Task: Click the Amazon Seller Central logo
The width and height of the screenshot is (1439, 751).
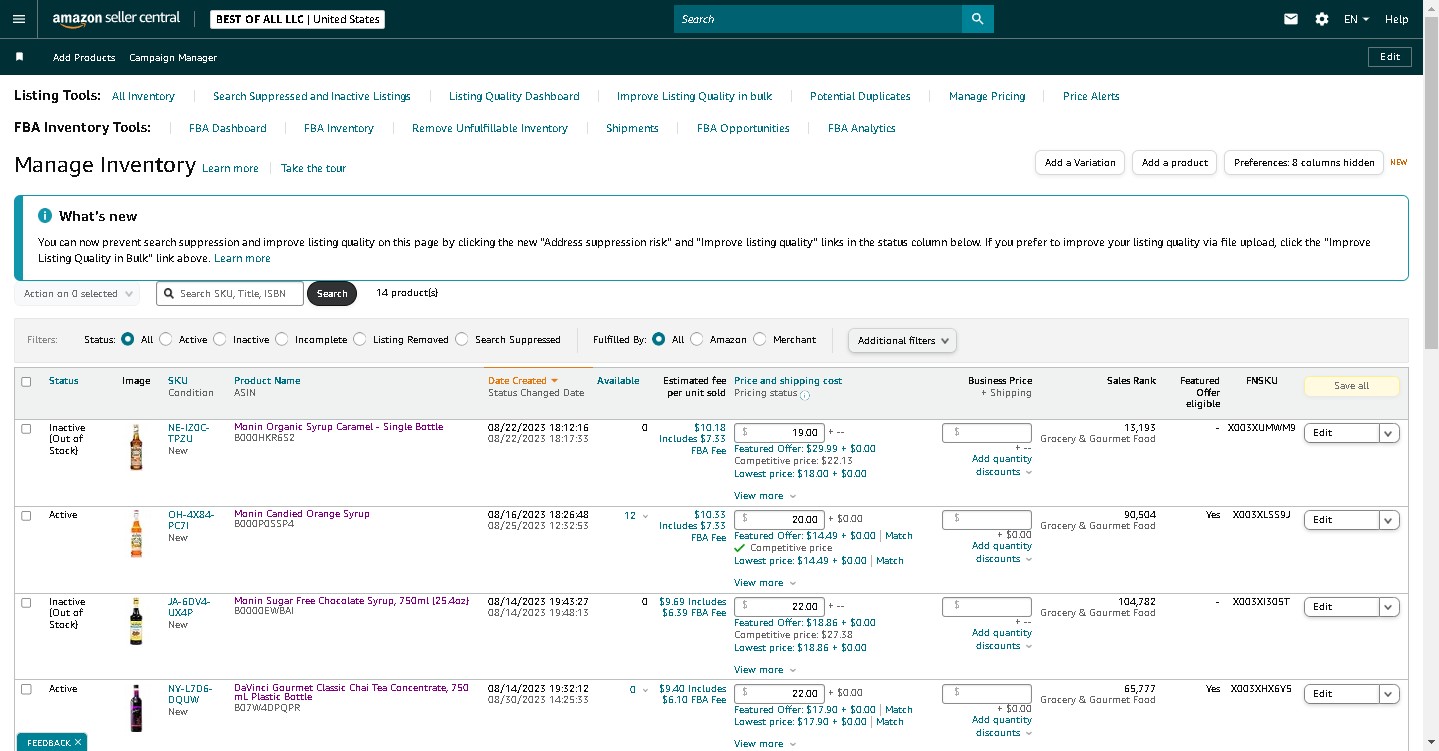Action: (116, 19)
